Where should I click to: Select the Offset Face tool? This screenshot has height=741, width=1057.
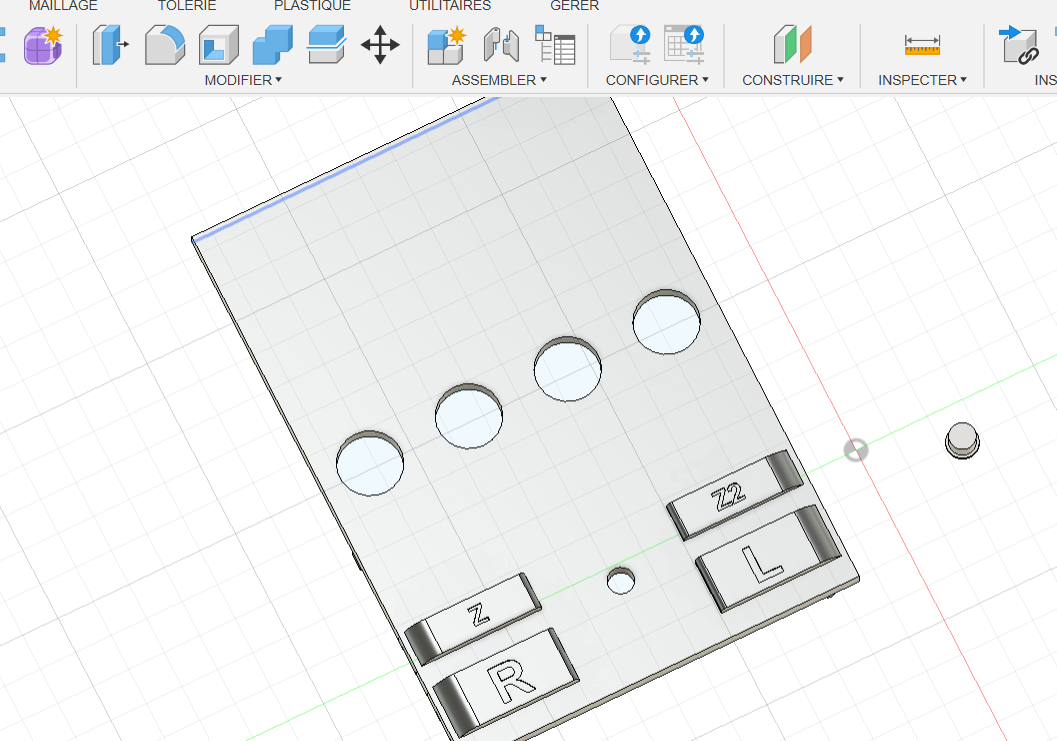(x=326, y=45)
